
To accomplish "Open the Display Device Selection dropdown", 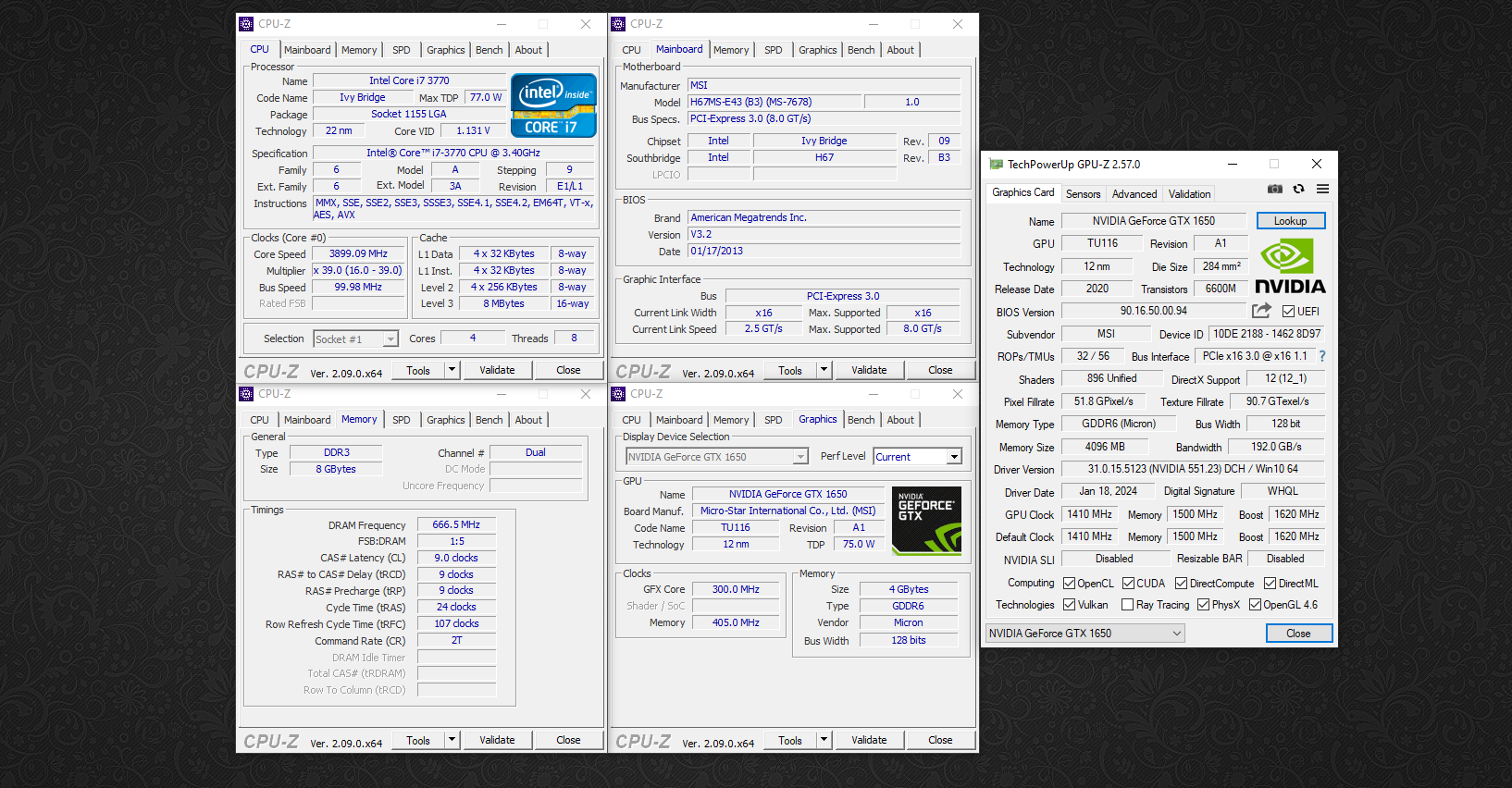I will 717,457.
